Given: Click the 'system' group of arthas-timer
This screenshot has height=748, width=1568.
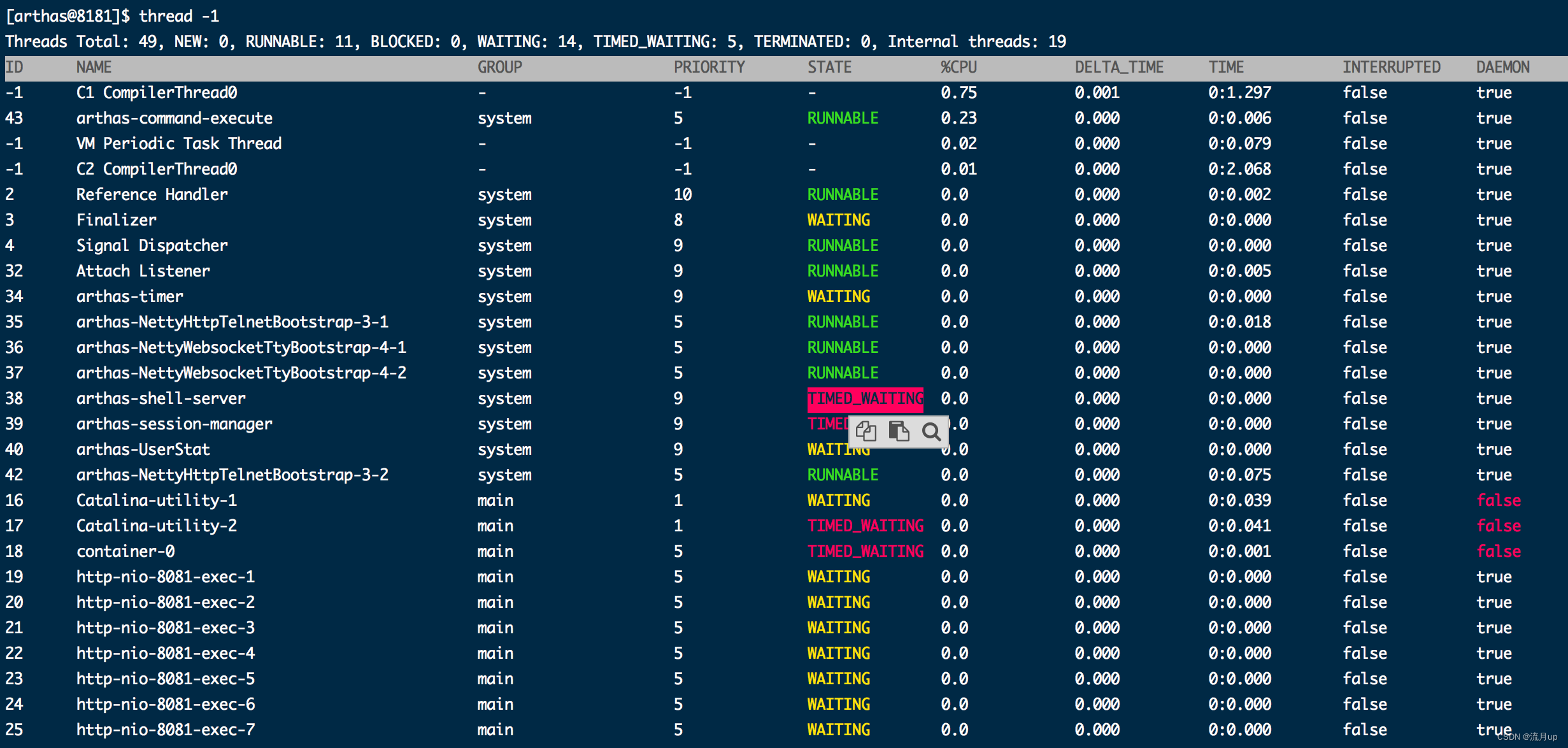Looking at the screenshot, I should point(504,297).
